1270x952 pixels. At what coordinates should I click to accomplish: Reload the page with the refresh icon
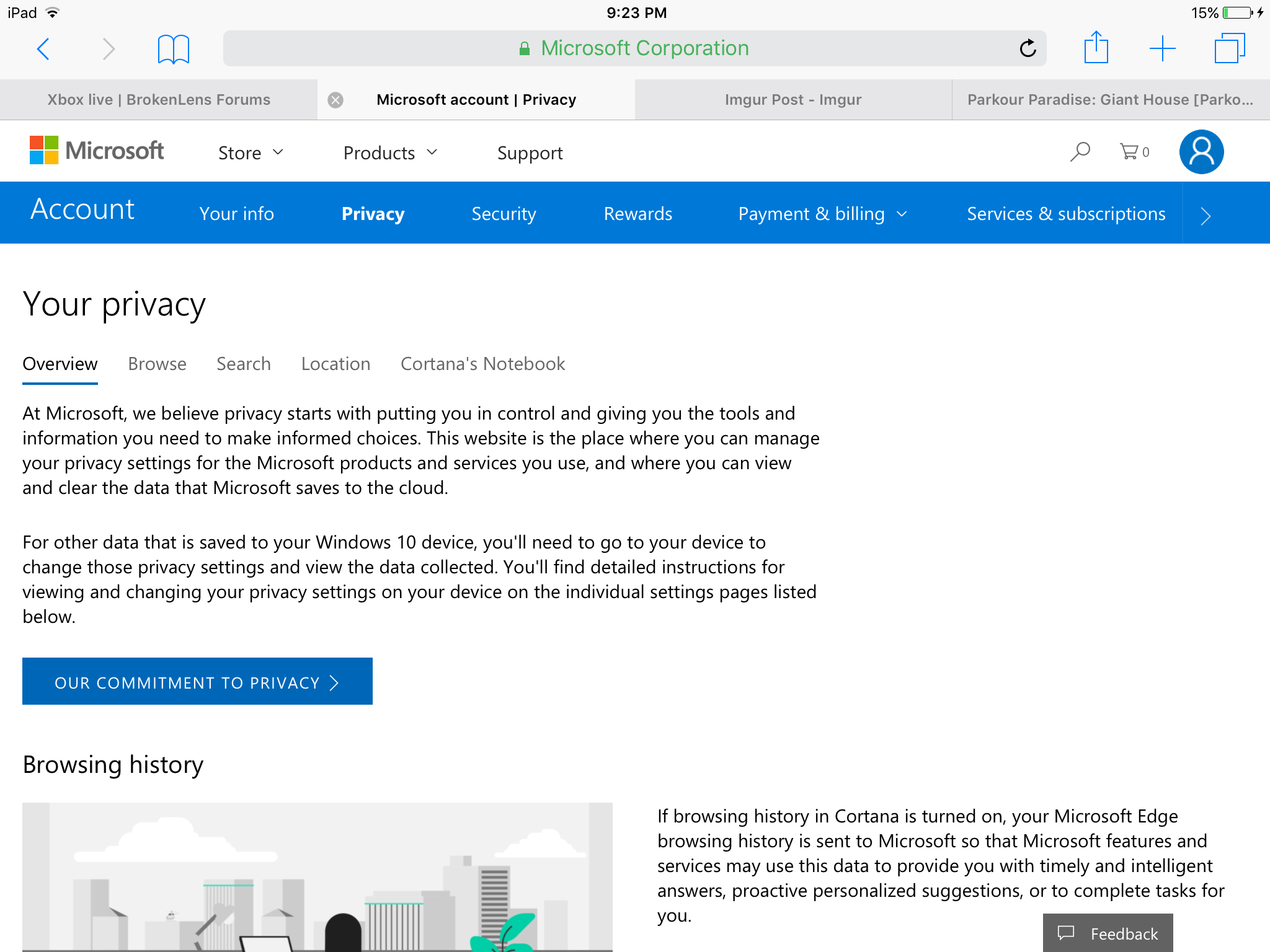(1028, 48)
